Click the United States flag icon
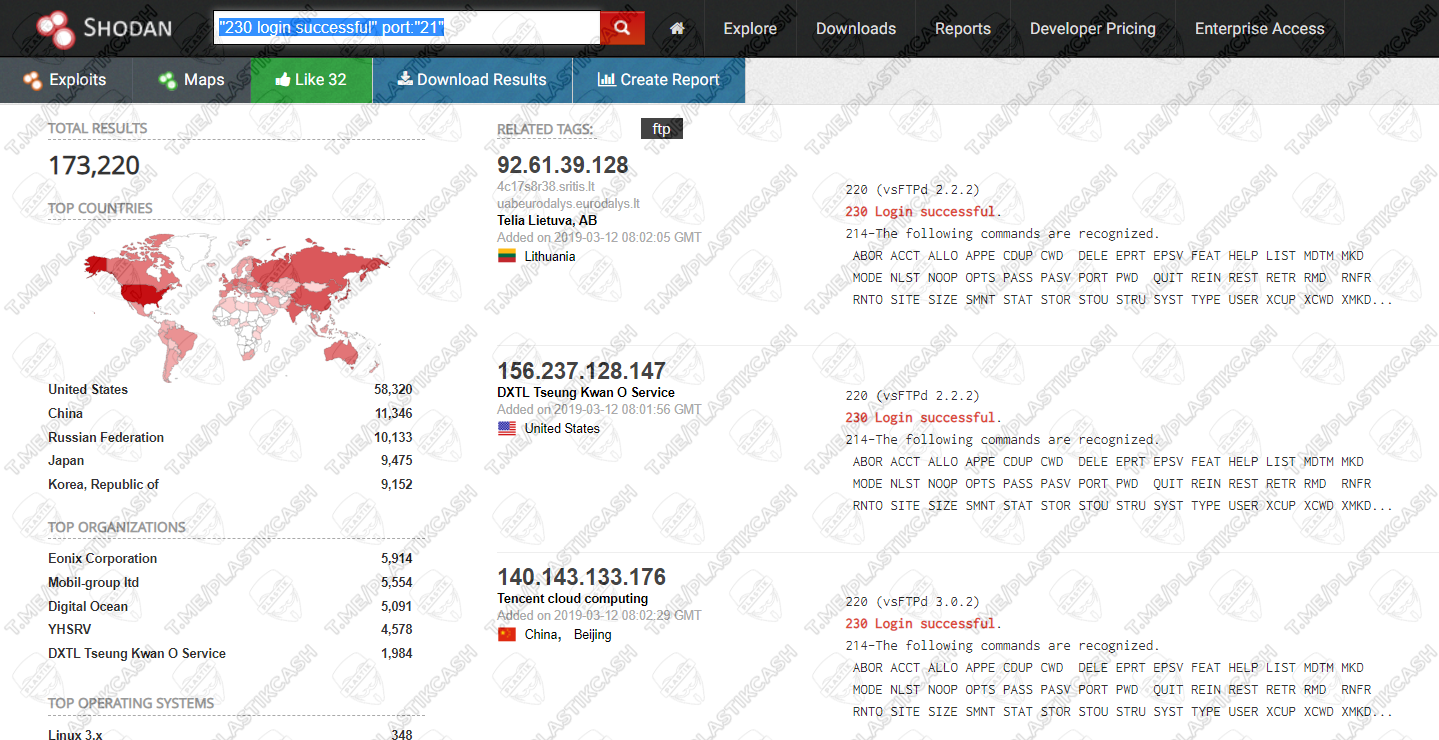 point(507,428)
